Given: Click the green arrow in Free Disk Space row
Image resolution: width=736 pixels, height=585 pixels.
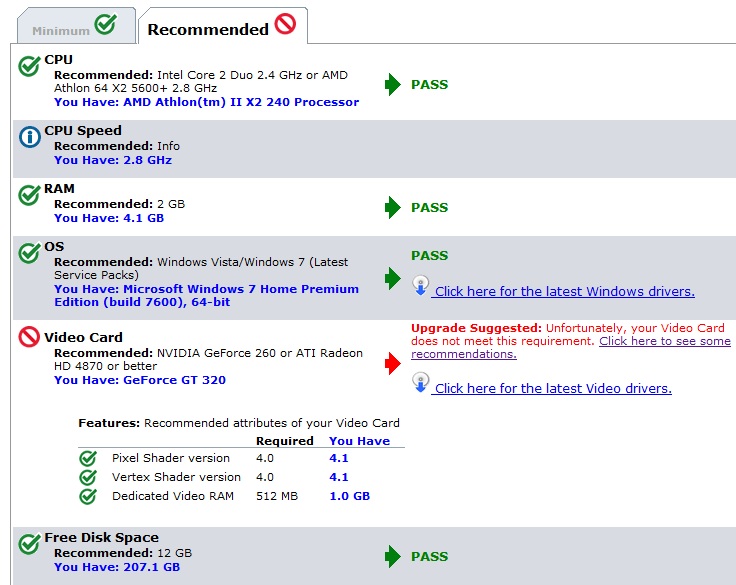Looking at the screenshot, I should coord(392,556).
